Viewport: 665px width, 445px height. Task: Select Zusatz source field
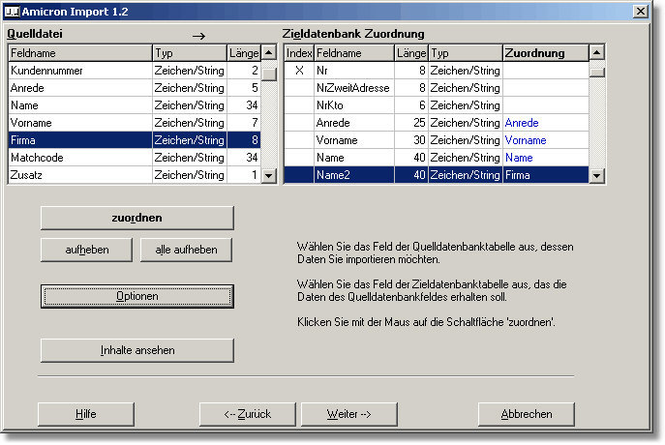(134, 175)
